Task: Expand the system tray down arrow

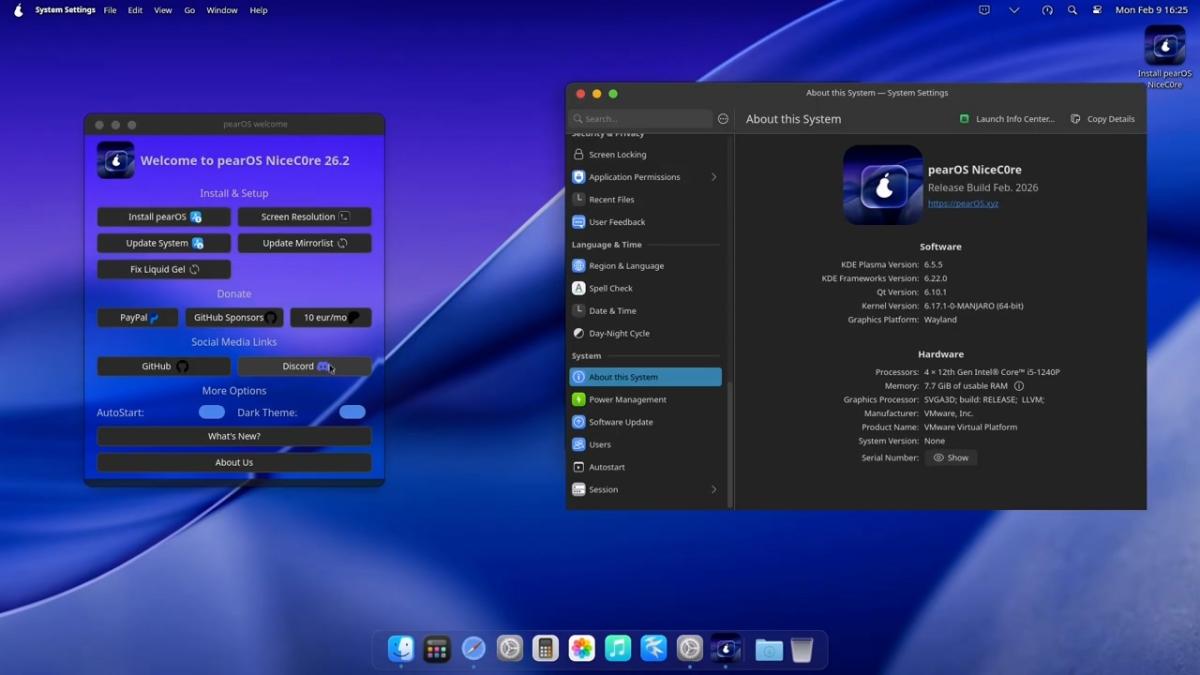Action: coord(1014,10)
